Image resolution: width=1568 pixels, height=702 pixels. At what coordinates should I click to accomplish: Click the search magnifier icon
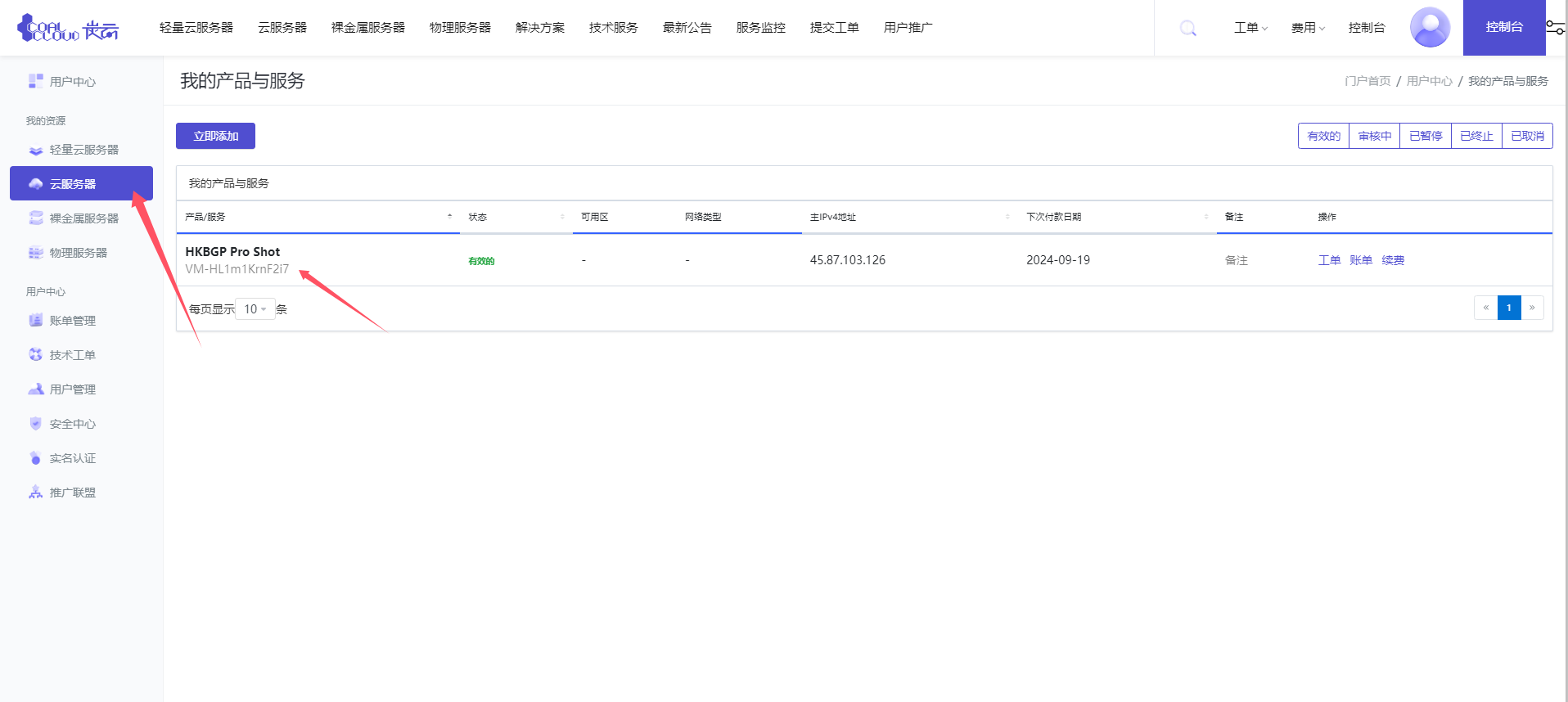pyautogui.click(x=1188, y=29)
